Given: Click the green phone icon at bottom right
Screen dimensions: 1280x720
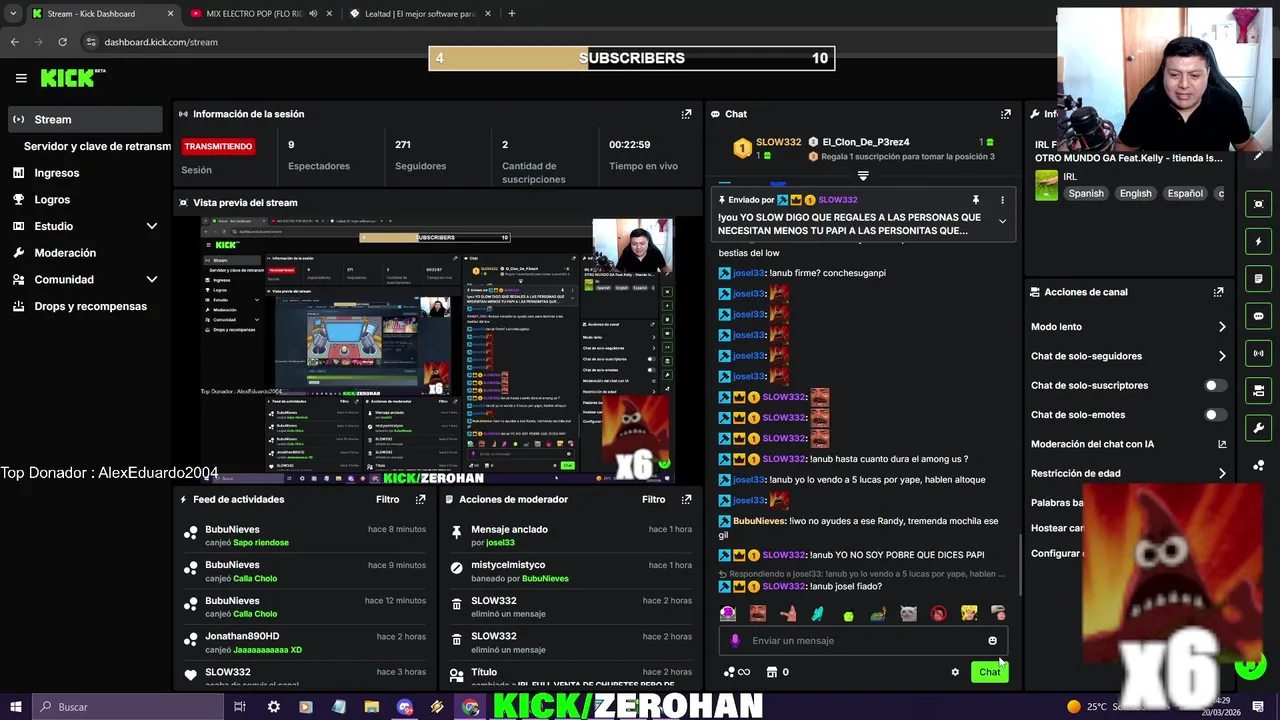Looking at the screenshot, I should point(1250,665).
